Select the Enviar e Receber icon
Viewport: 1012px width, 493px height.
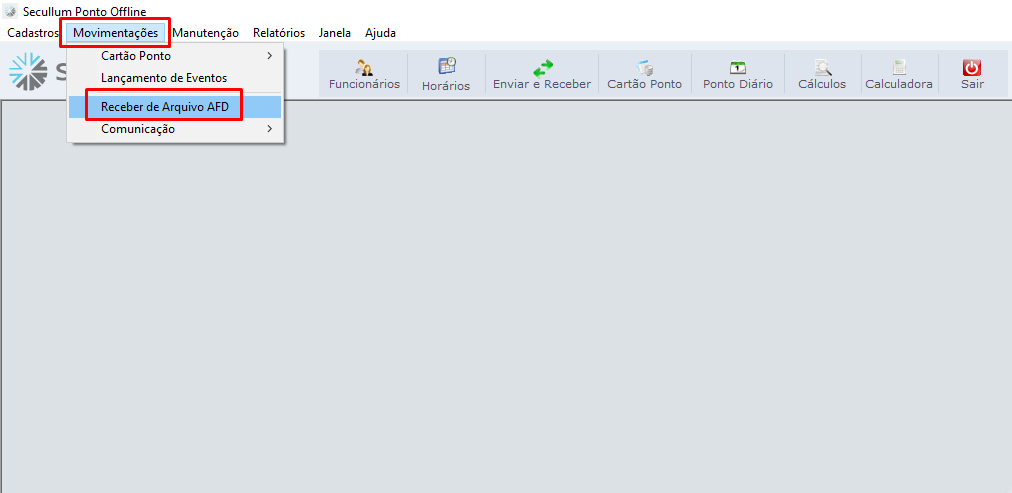(542, 68)
